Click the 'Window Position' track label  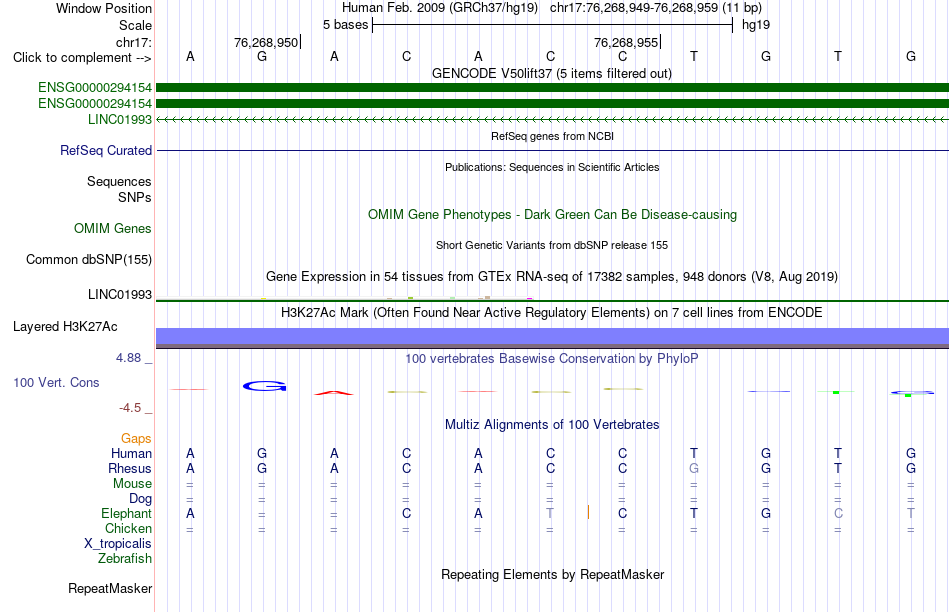click(x=104, y=8)
